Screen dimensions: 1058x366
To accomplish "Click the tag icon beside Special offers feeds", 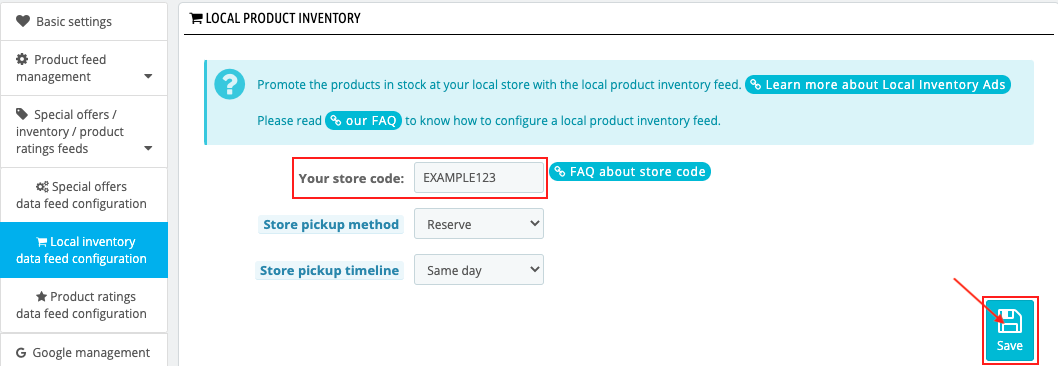I will (22, 113).
